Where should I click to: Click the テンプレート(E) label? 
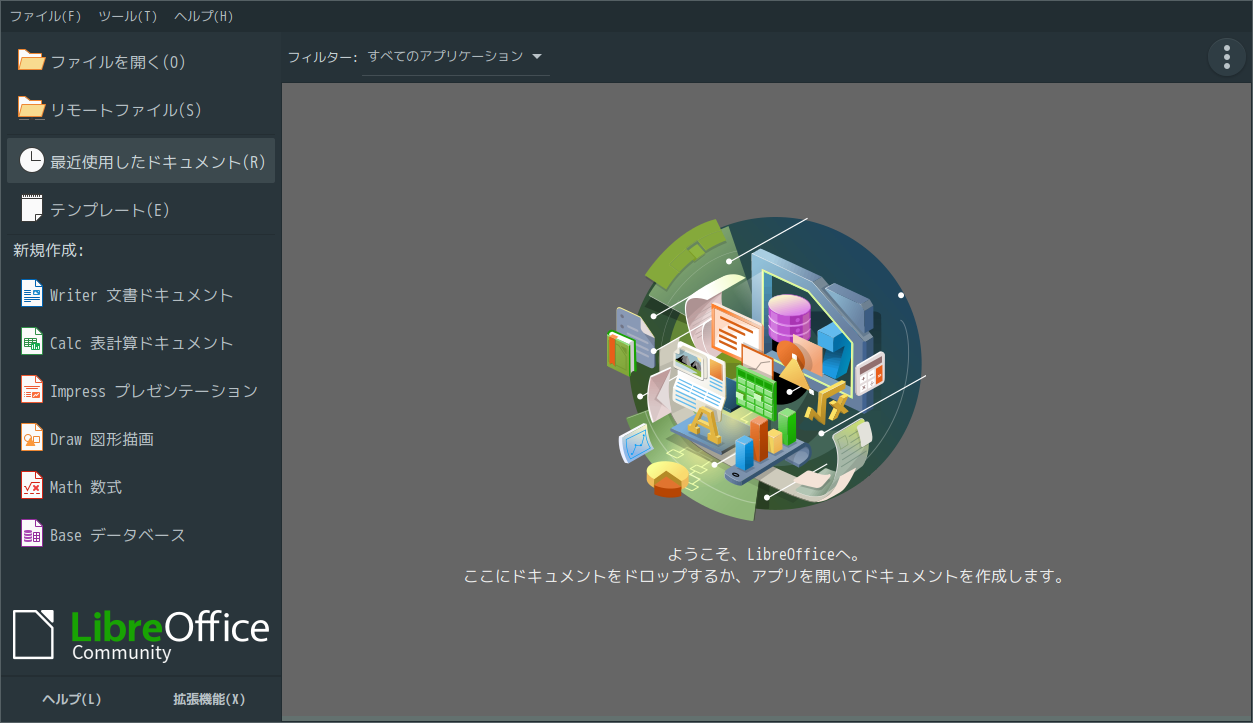point(110,210)
